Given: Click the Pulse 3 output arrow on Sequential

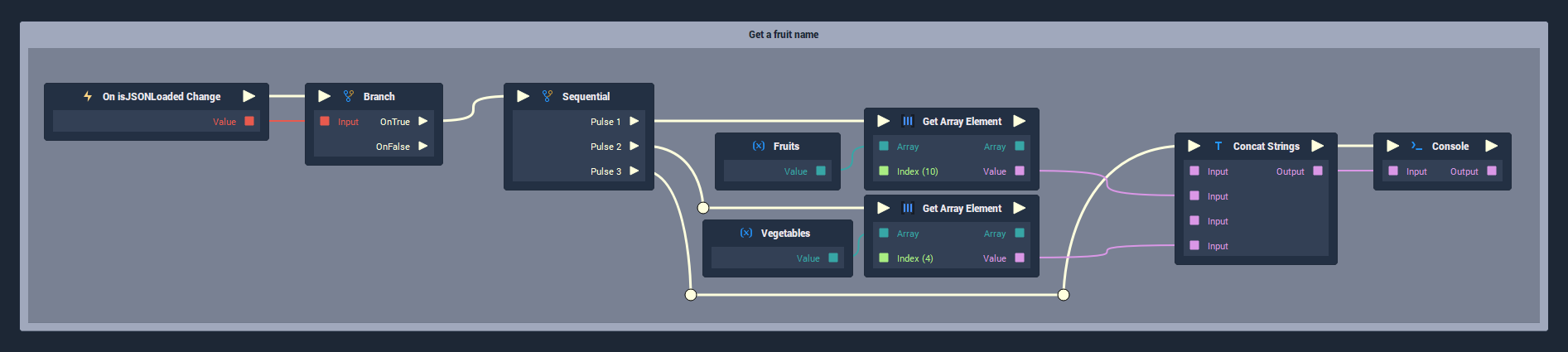Looking at the screenshot, I should 634,171.
